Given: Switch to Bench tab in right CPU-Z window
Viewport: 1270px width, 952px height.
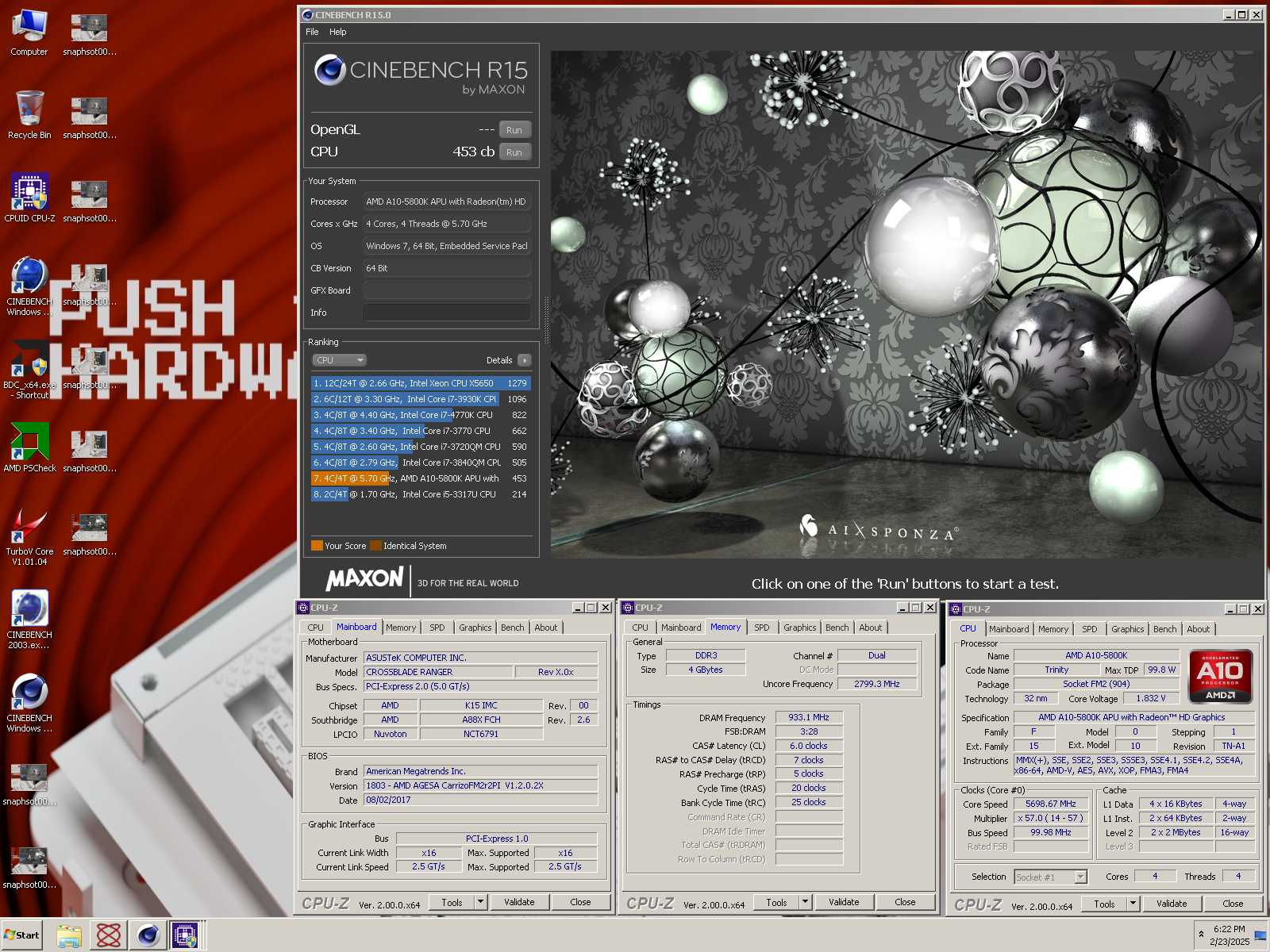Looking at the screenshot, I should coord(1165,629).
